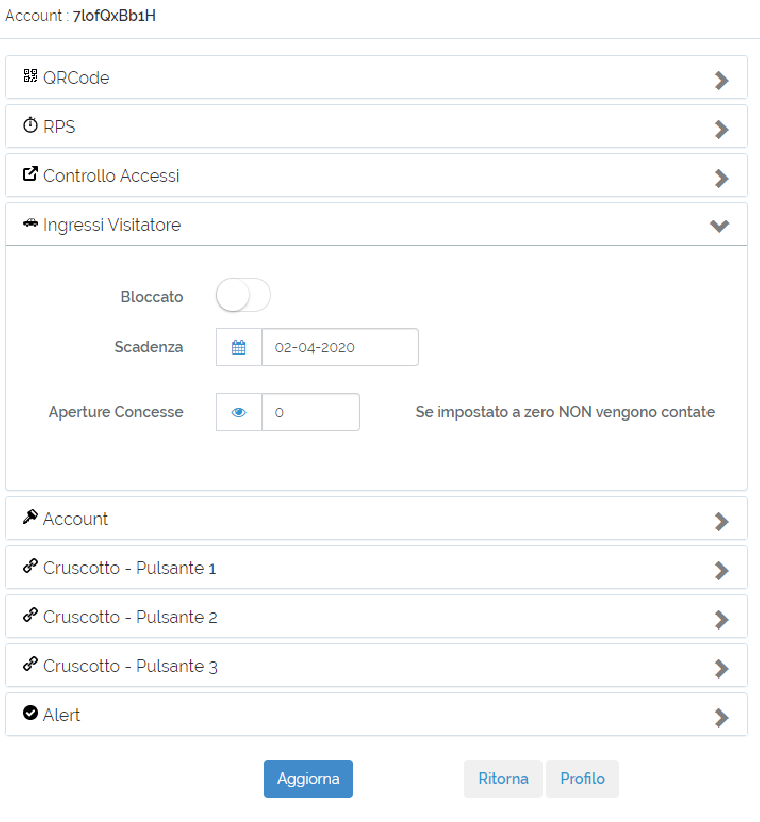
Task: Open the Controllo Accessi section header
Action: 376,176
